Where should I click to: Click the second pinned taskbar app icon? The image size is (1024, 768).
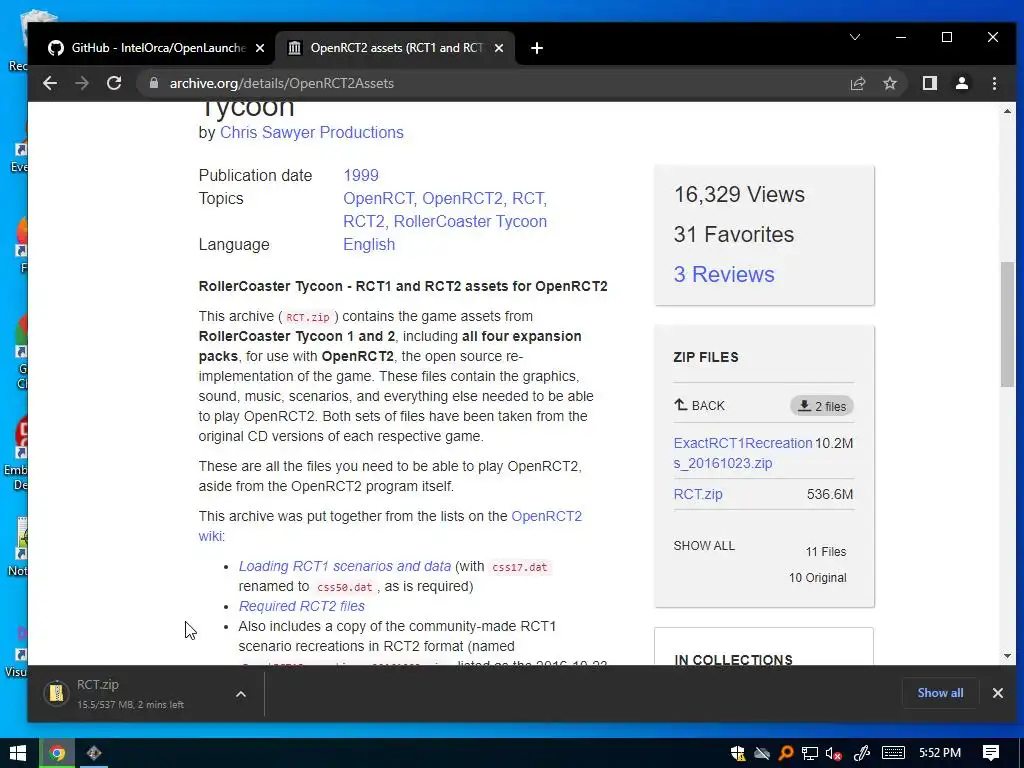93,753
